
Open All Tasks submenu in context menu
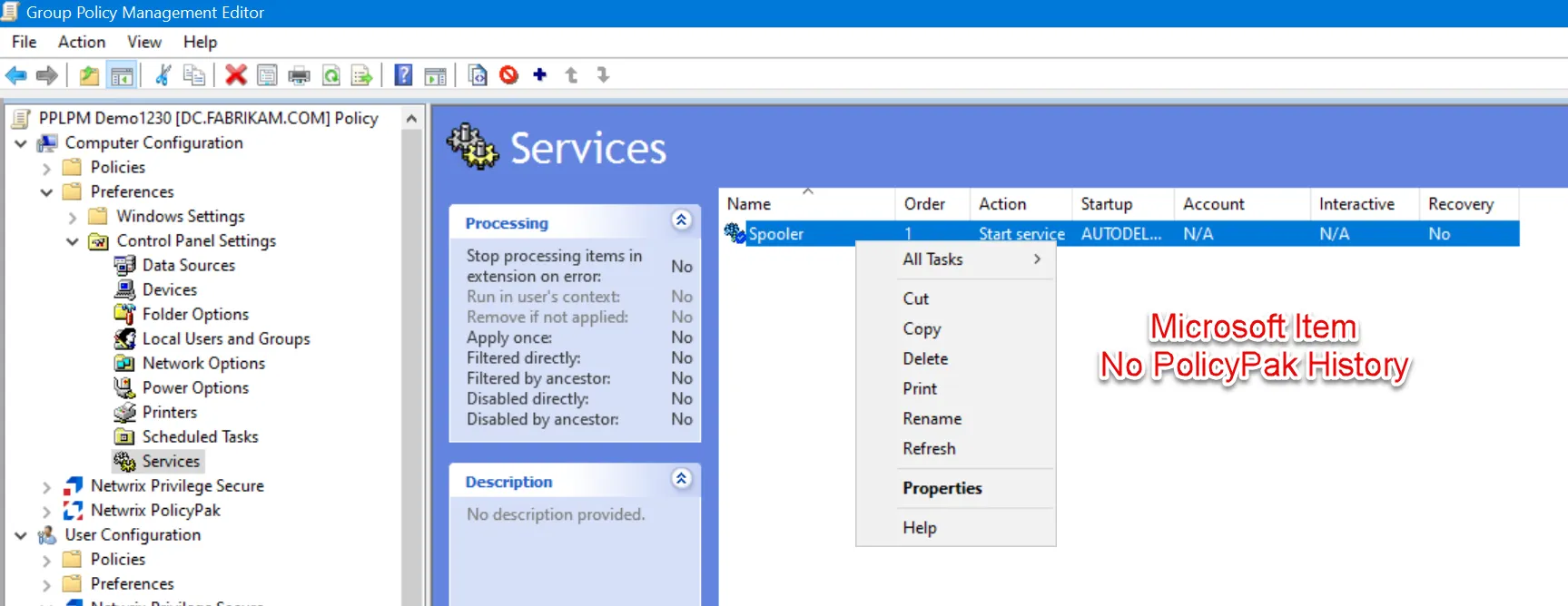click(932, 259)
